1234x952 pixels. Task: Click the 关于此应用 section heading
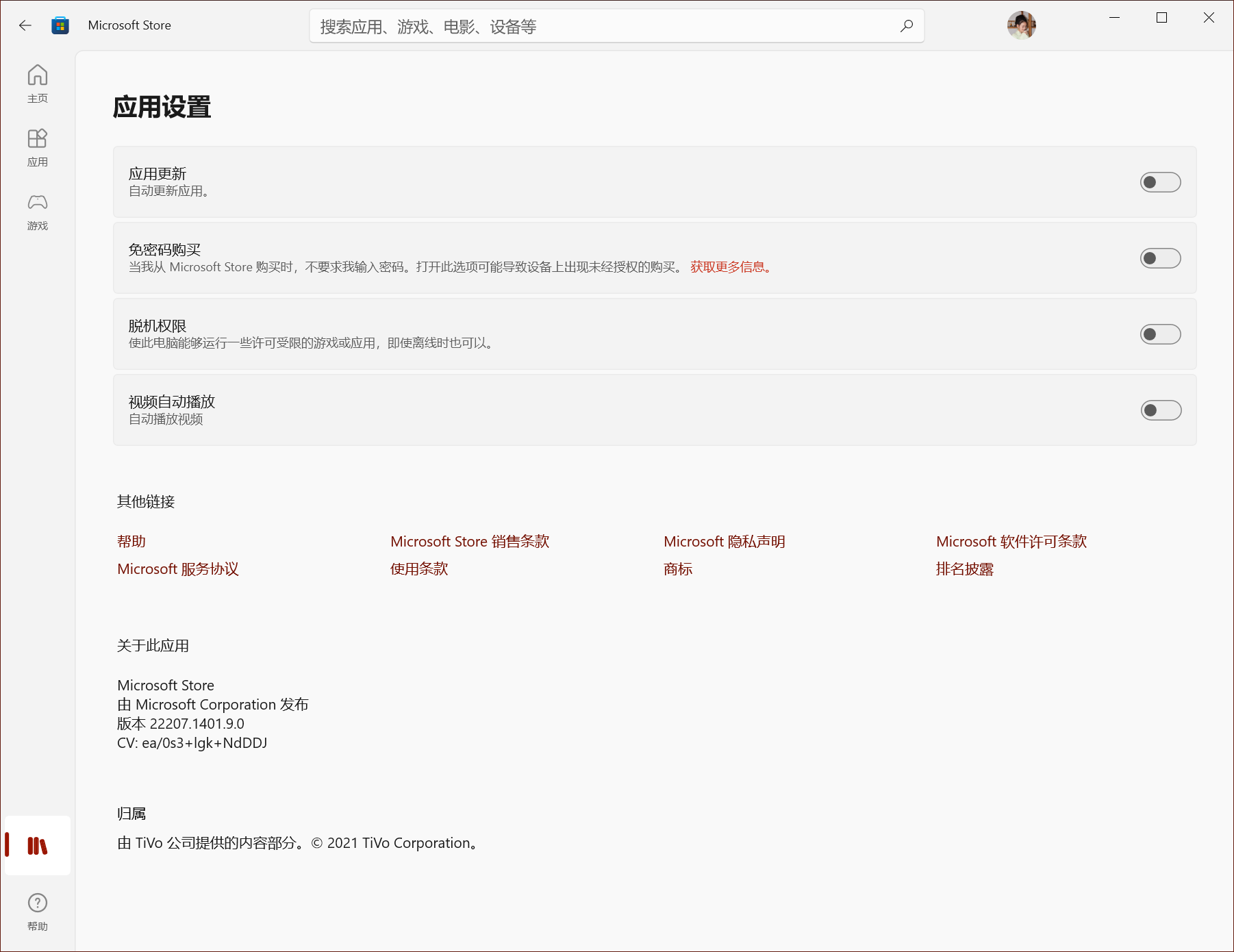click(x=153, y=646)
